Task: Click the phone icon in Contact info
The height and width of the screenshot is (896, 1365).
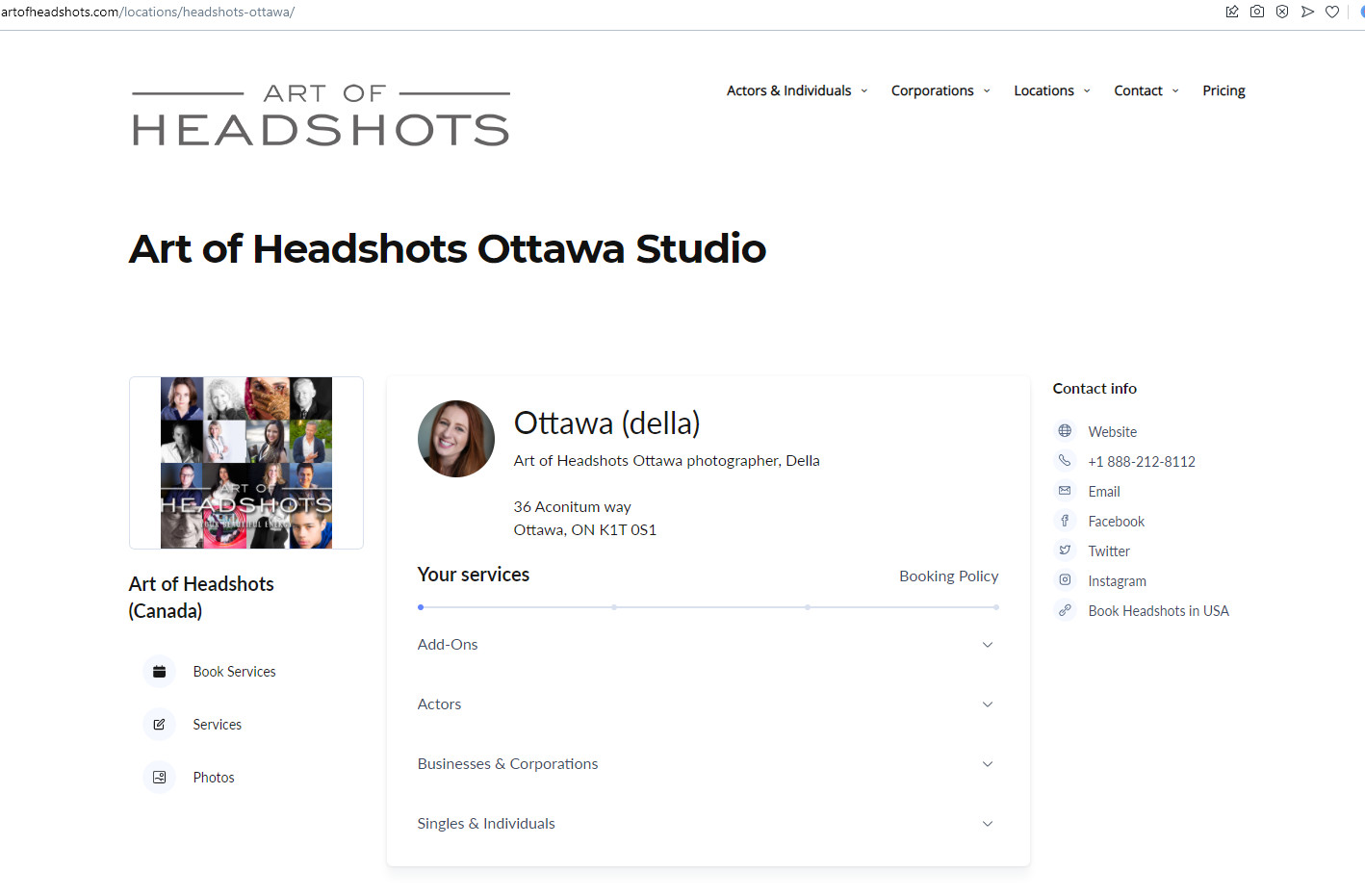Action: coord(1065,461)
